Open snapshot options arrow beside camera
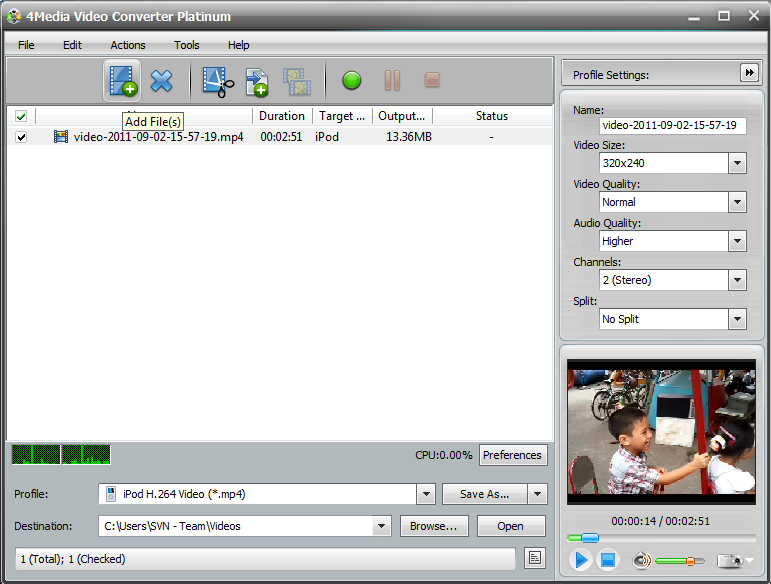Screen dimensions: 771x584 click(x=749, y=560)
